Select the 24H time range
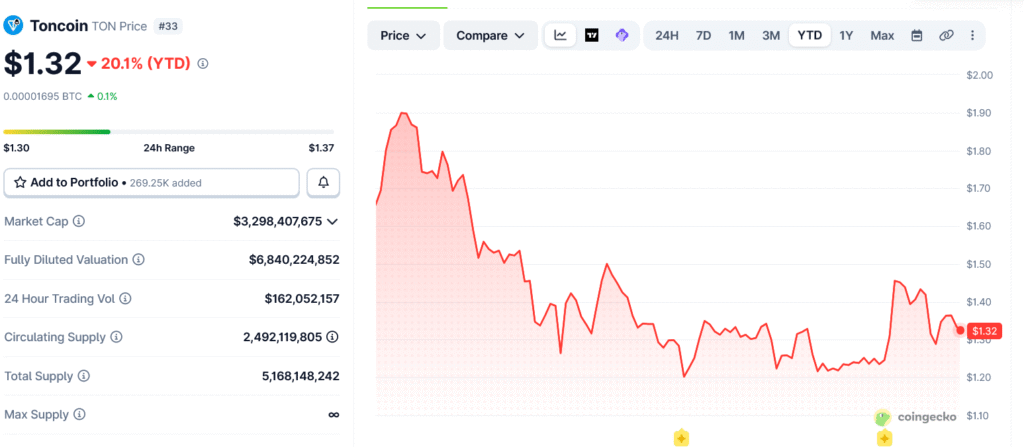 point(667,35)
